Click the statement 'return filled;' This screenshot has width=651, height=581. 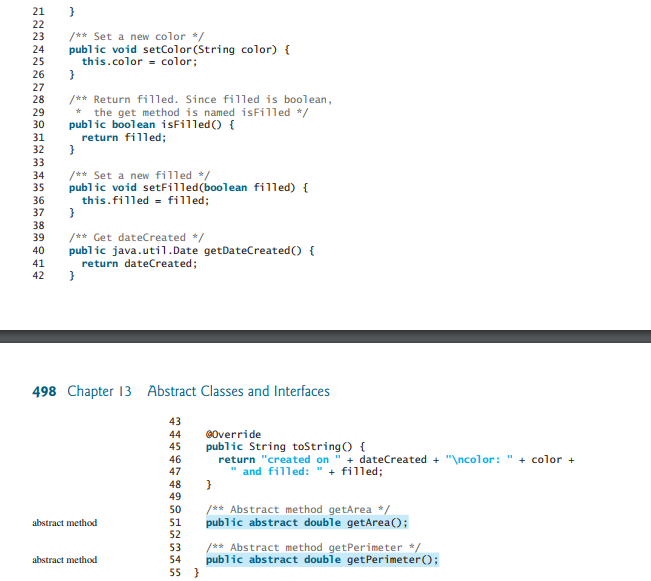(x=124, y=137)
